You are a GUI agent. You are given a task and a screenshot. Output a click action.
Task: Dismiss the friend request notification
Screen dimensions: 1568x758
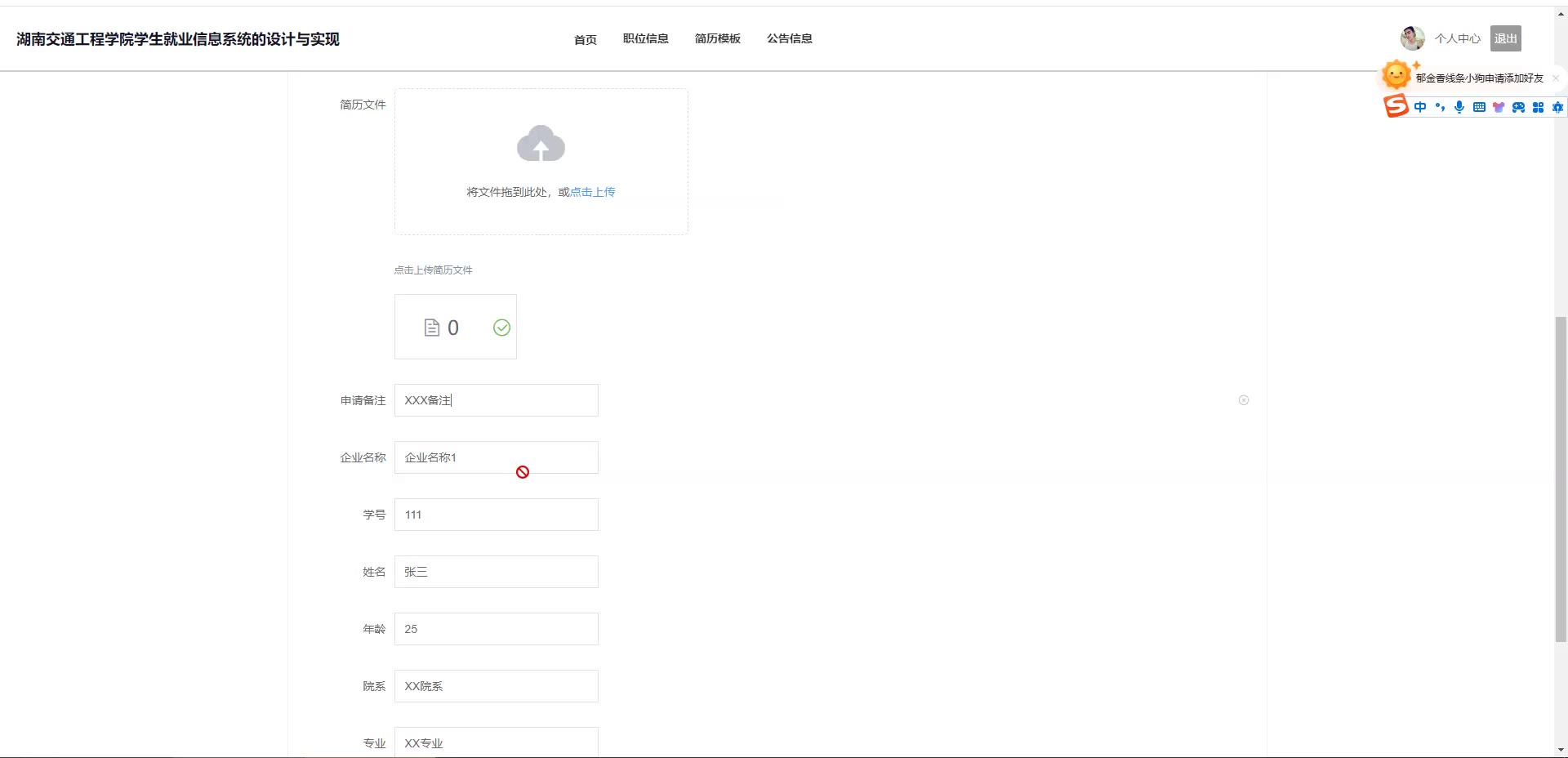1556,78
